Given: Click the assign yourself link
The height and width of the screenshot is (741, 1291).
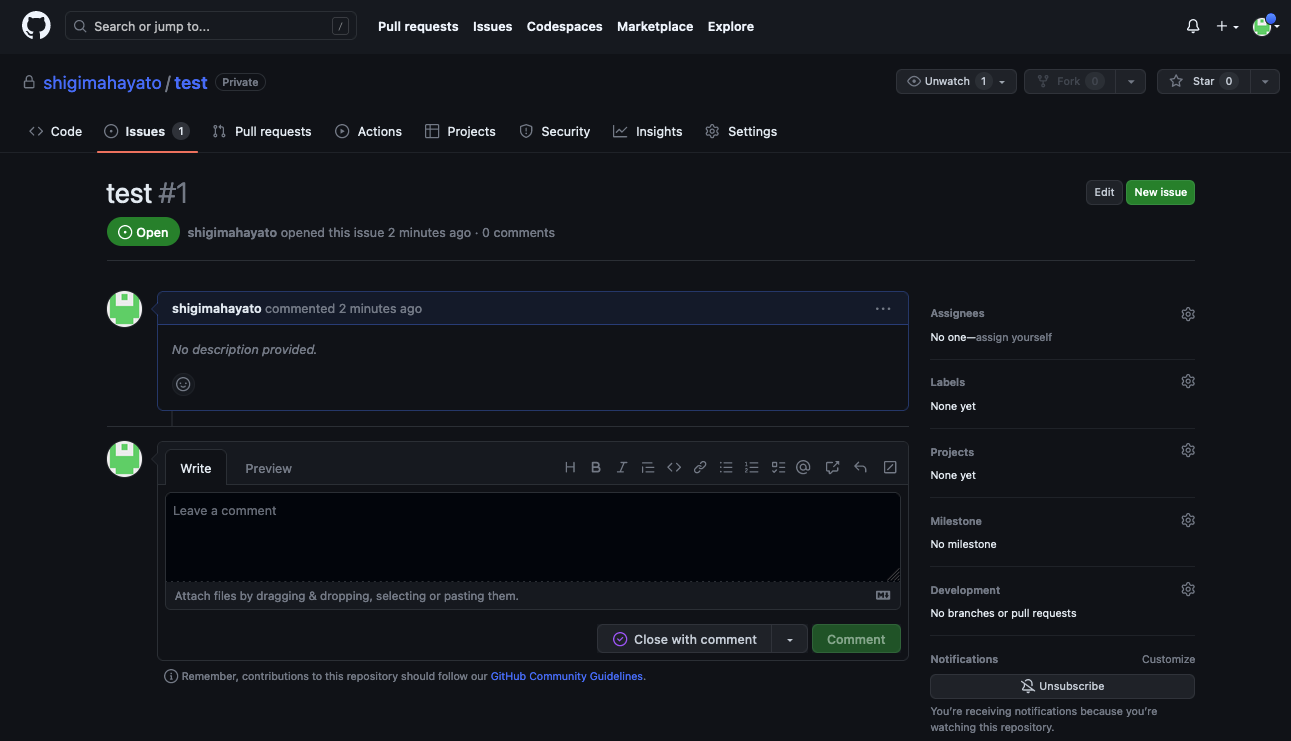Looking at the screenshot, I should [1014, 337].
